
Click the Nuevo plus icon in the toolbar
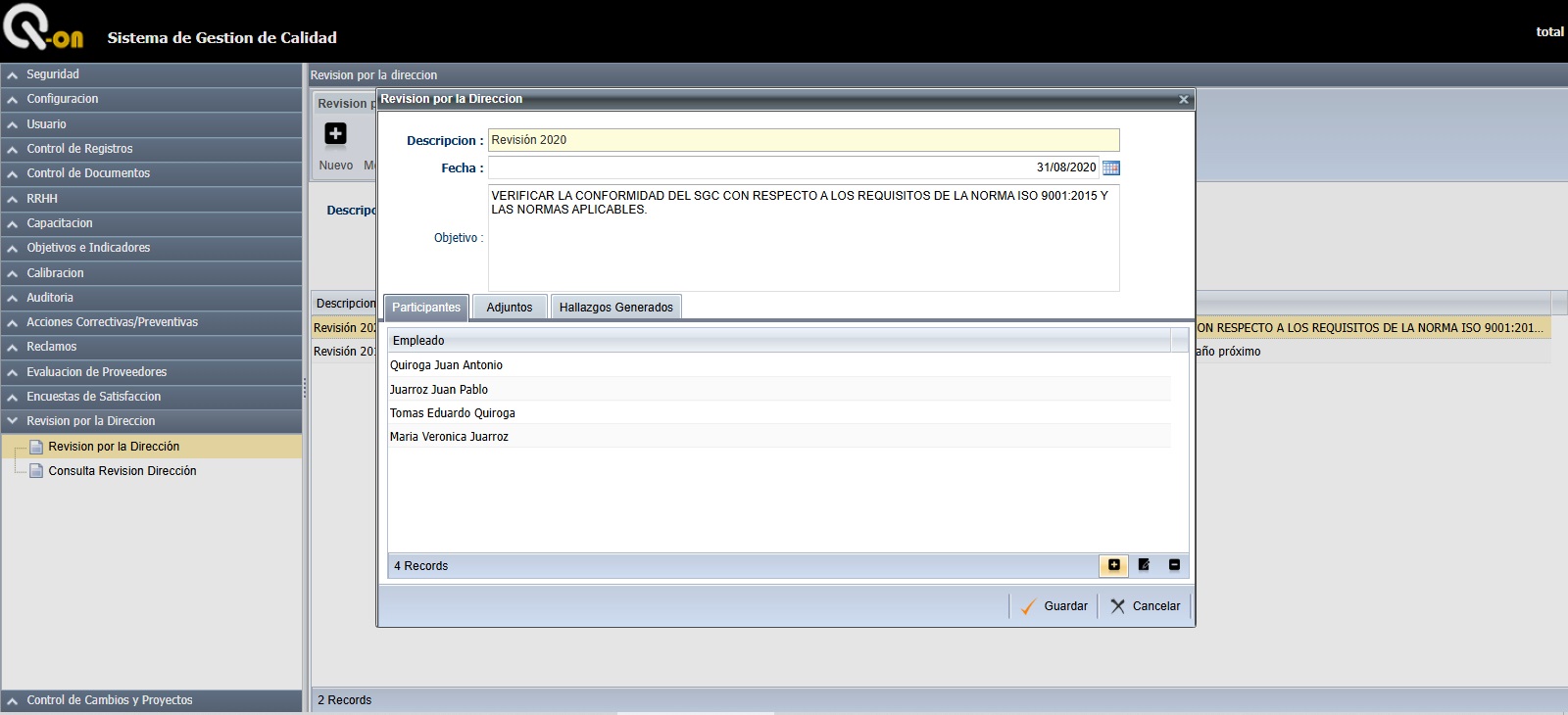[335, 133]
